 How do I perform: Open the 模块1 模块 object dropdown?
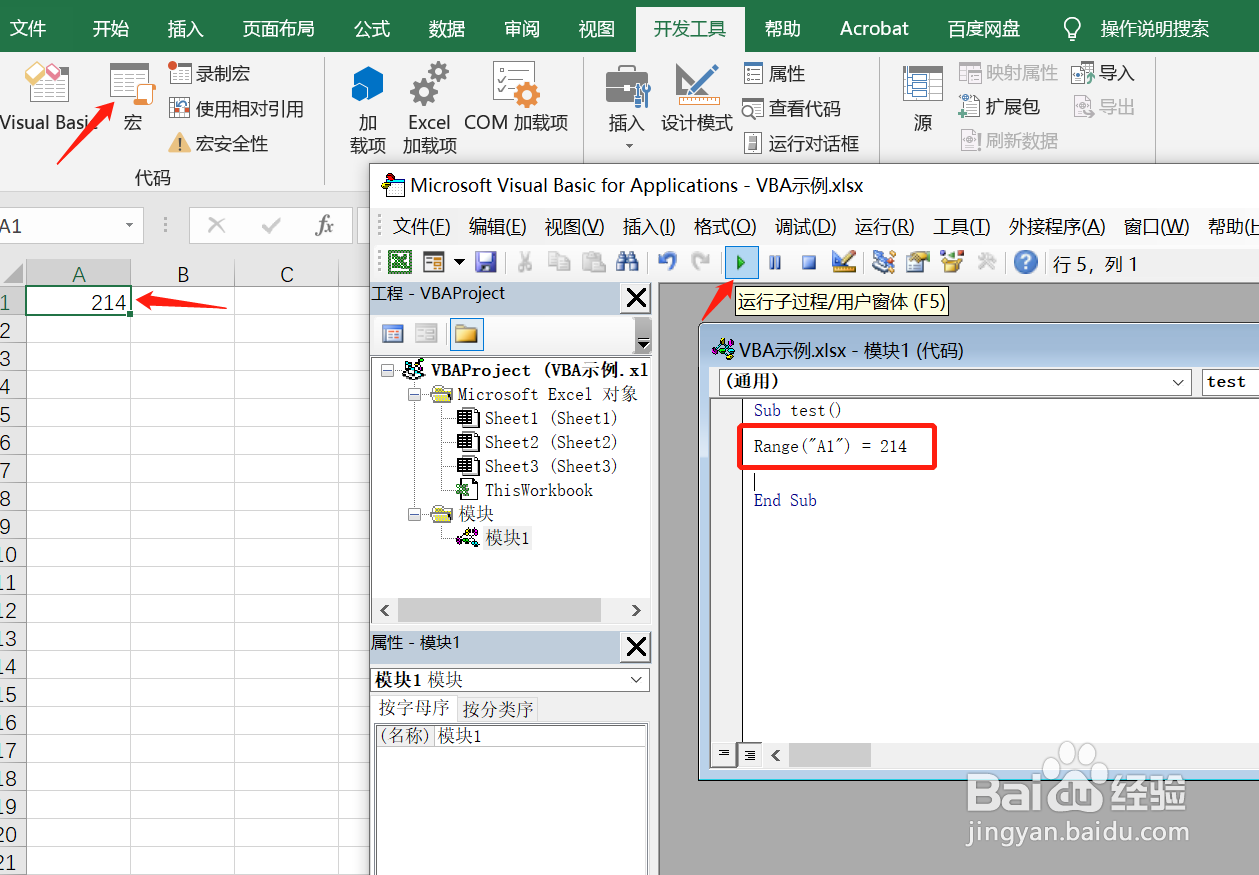pos(637,680)
